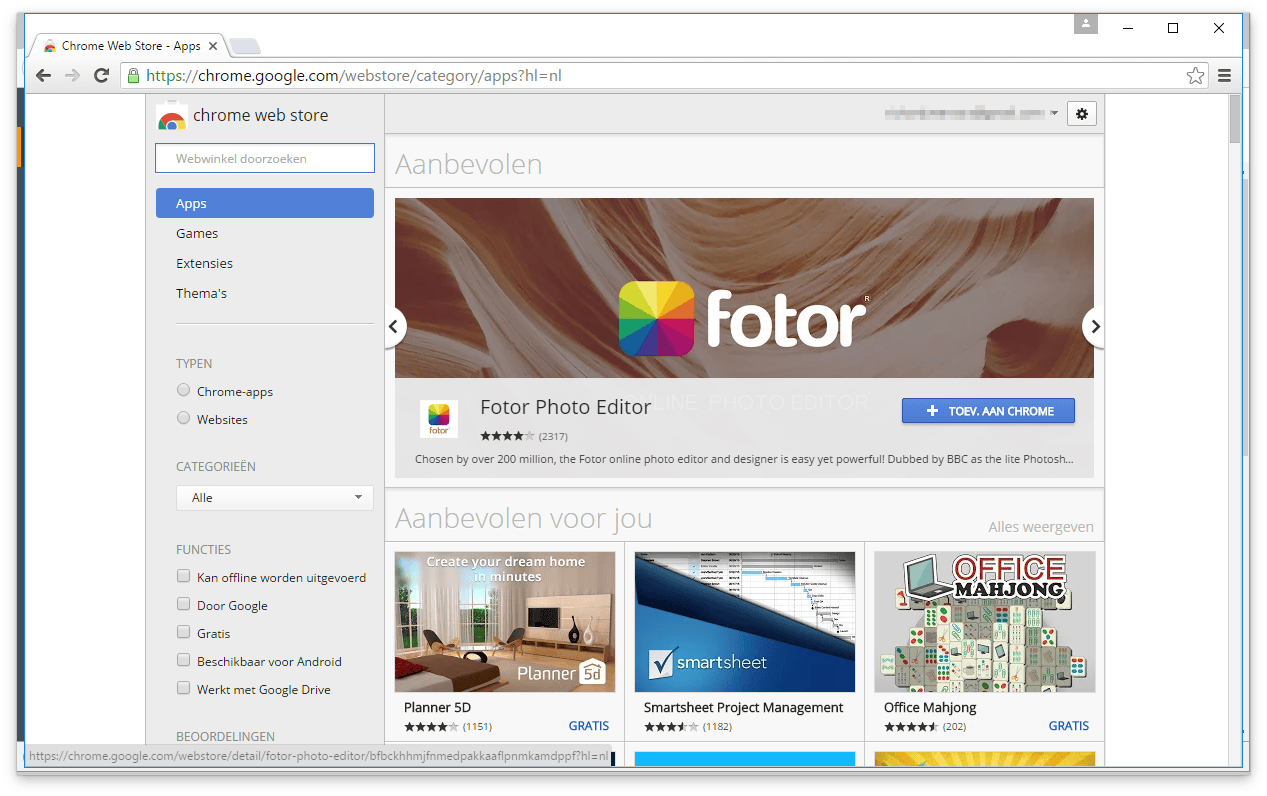
Task: Click the page vertical scrollbar thumb
Action: [x=1235, y=118]
